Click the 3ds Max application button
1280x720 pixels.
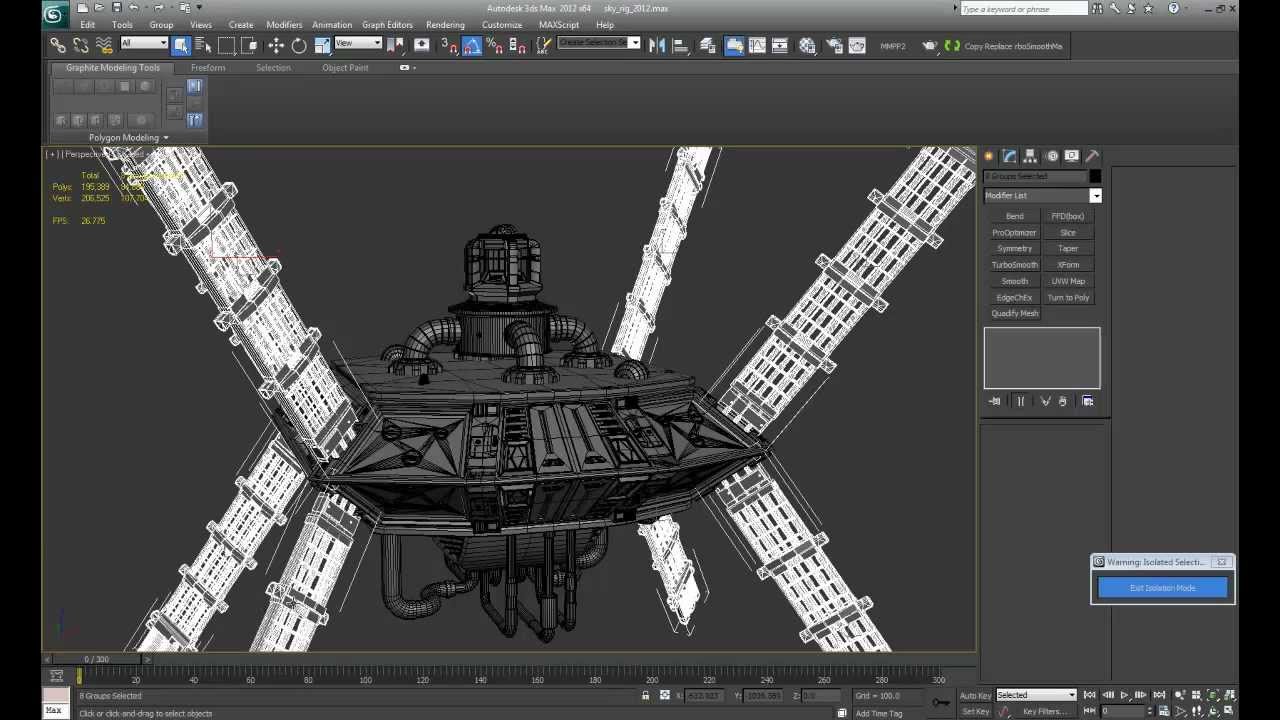(x=55, y=14)
